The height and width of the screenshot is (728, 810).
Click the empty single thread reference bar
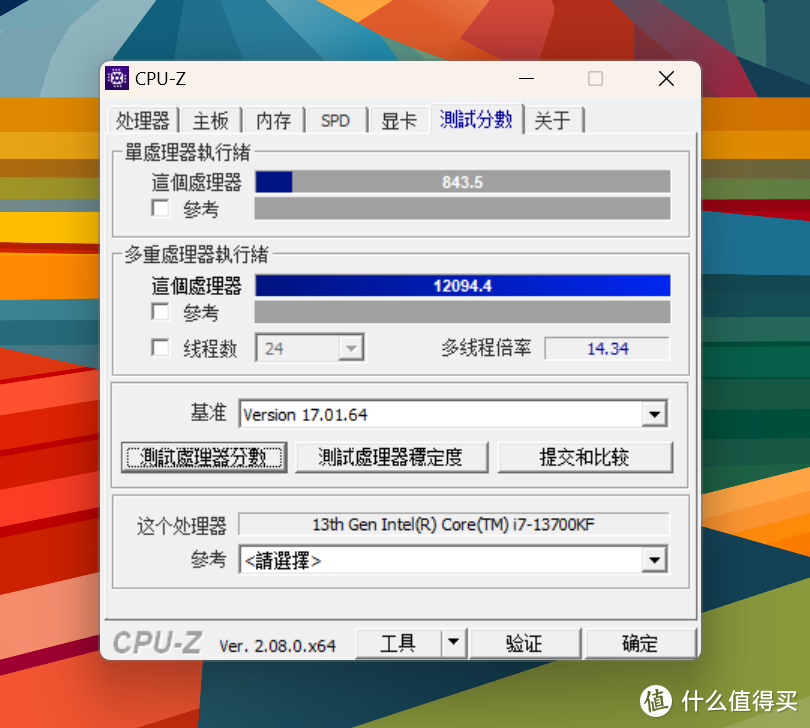pyautogui.click(x=463, y=209)
